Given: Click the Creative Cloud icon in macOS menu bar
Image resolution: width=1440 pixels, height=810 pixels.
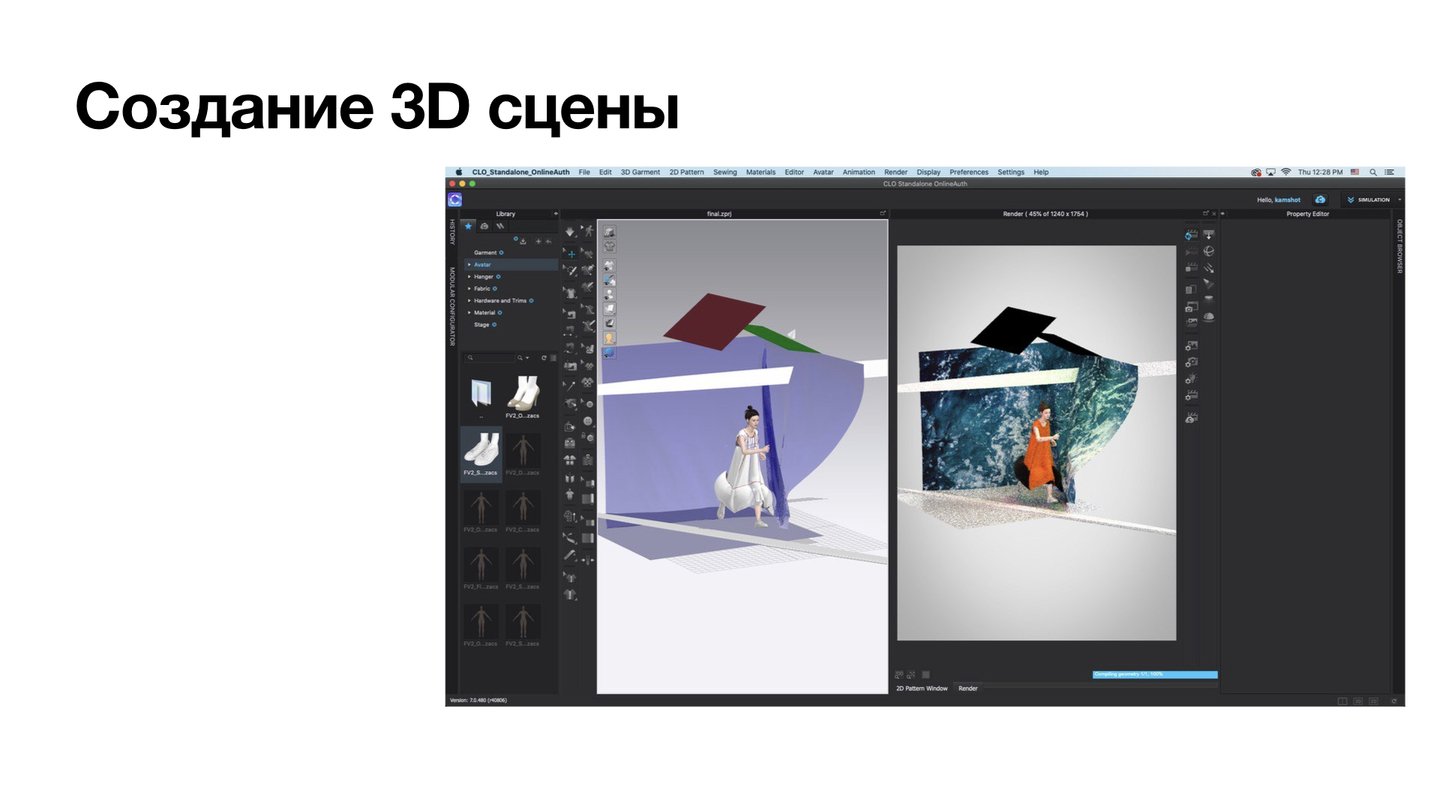Looking at the screenshot, I should 1256,172.
